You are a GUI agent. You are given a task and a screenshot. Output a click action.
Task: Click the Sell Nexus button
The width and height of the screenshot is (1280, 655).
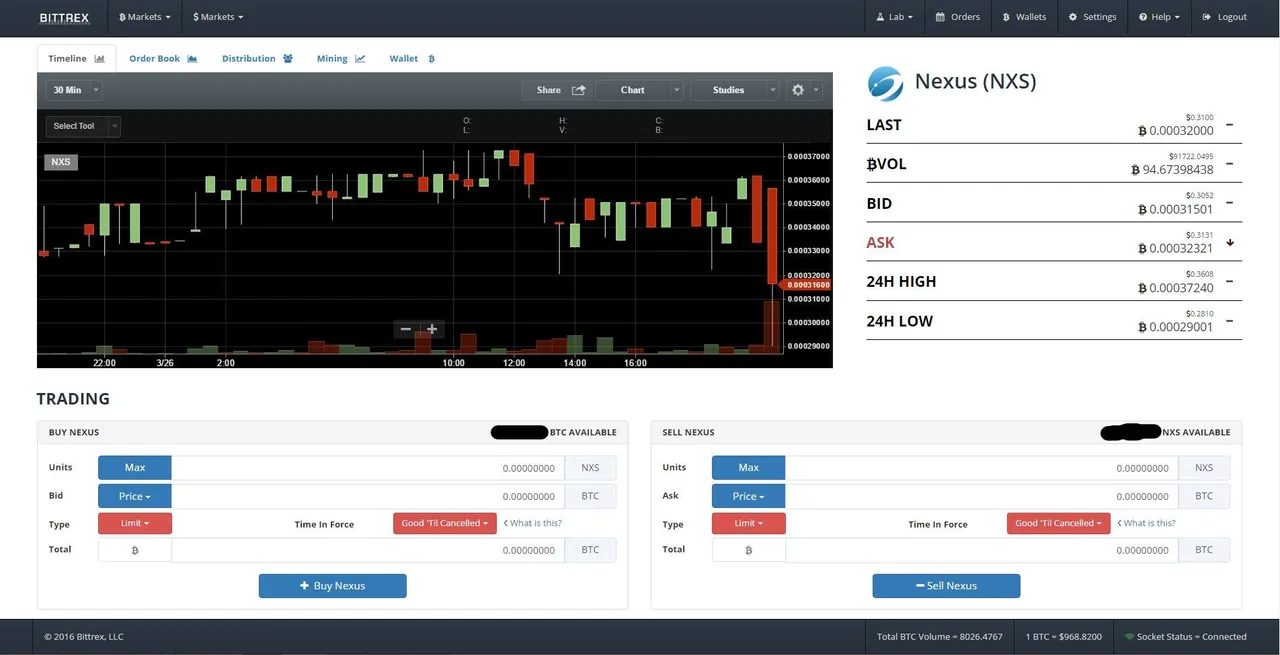pos(947,586)
